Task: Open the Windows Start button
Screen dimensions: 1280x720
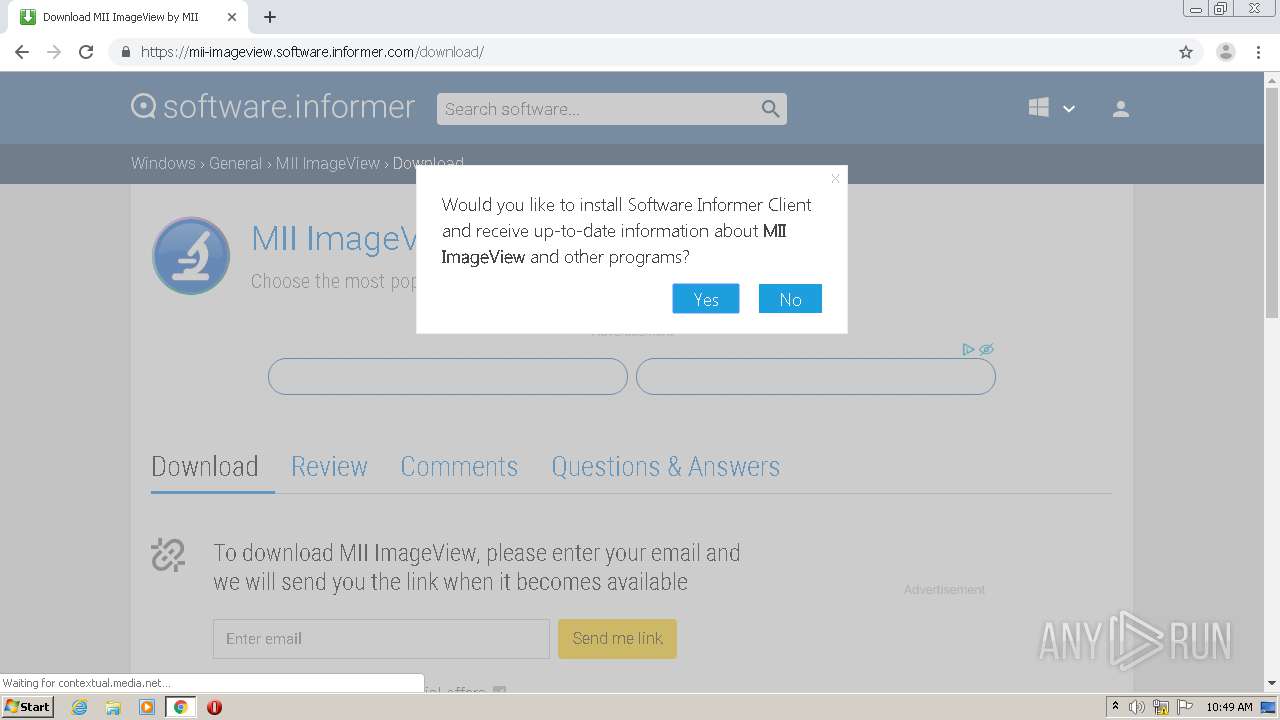Action: 27,707
